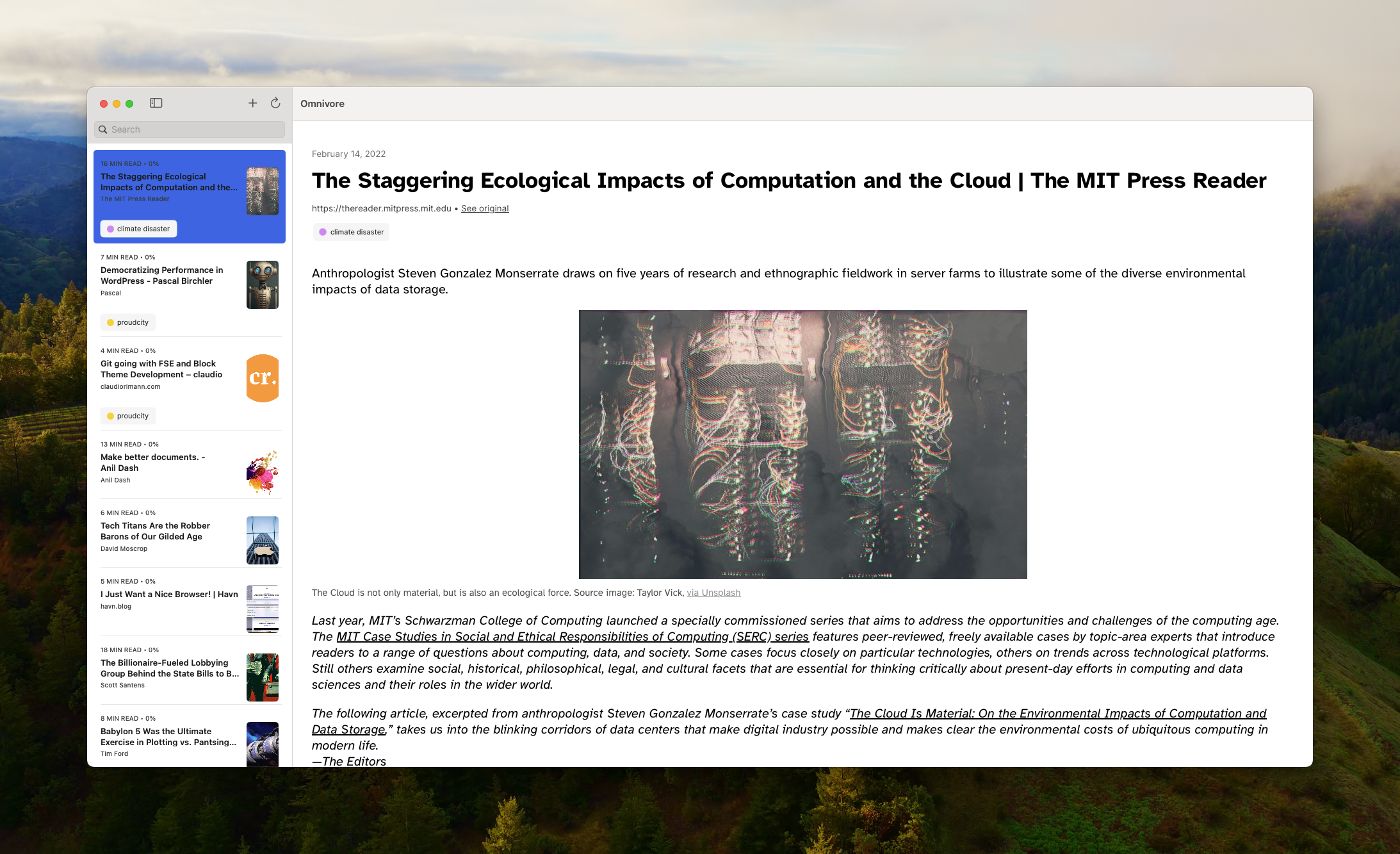Click the 'proudcity' tag under the WordPress article
Image resolution: width=1400 pixels, height=854 pixels.
coord(128,322)
